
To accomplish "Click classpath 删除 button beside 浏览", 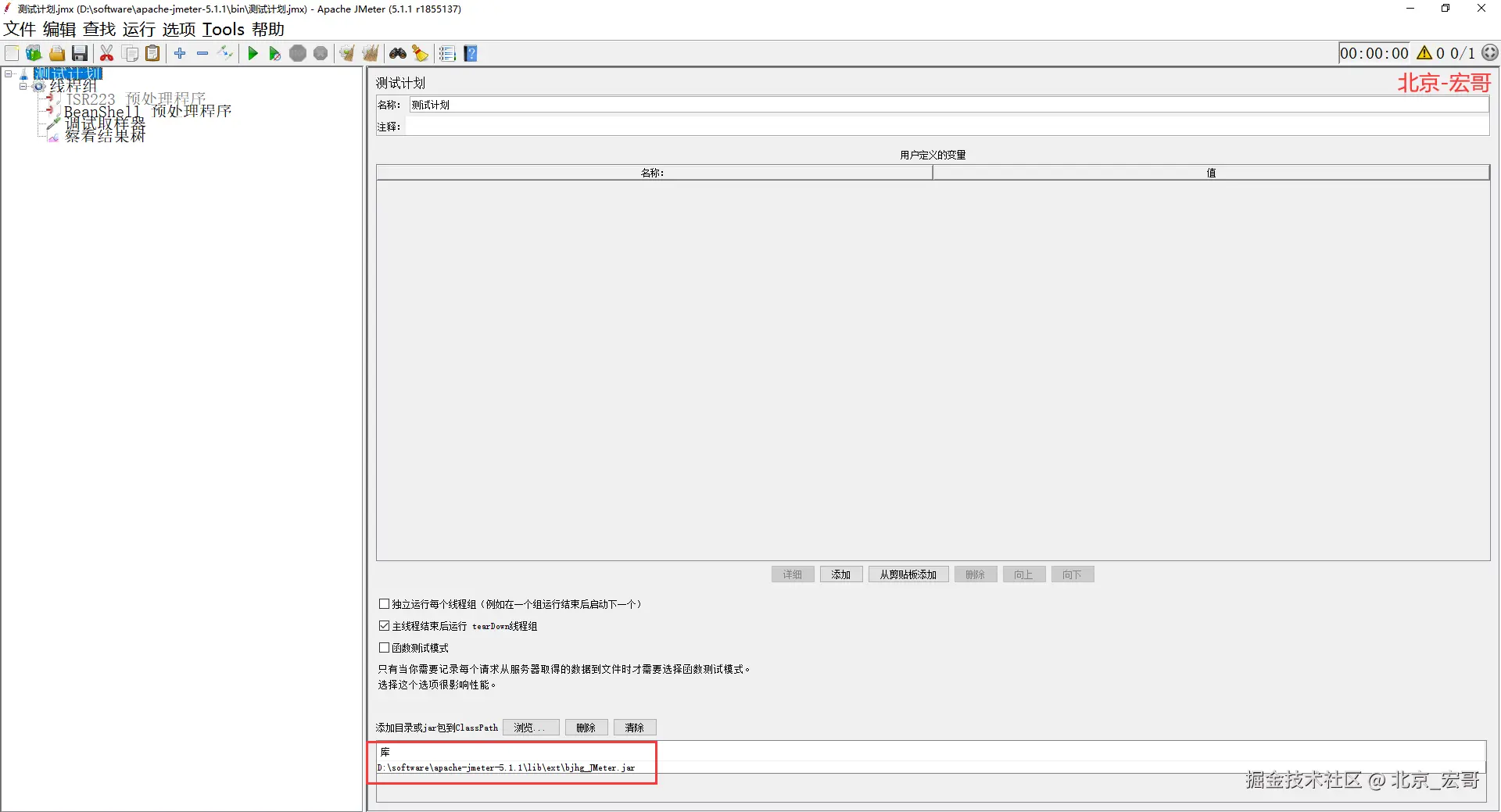I will (586, 728).
